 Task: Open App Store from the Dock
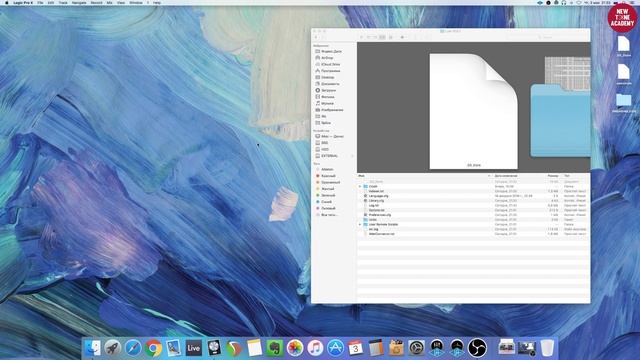[336, 348]
